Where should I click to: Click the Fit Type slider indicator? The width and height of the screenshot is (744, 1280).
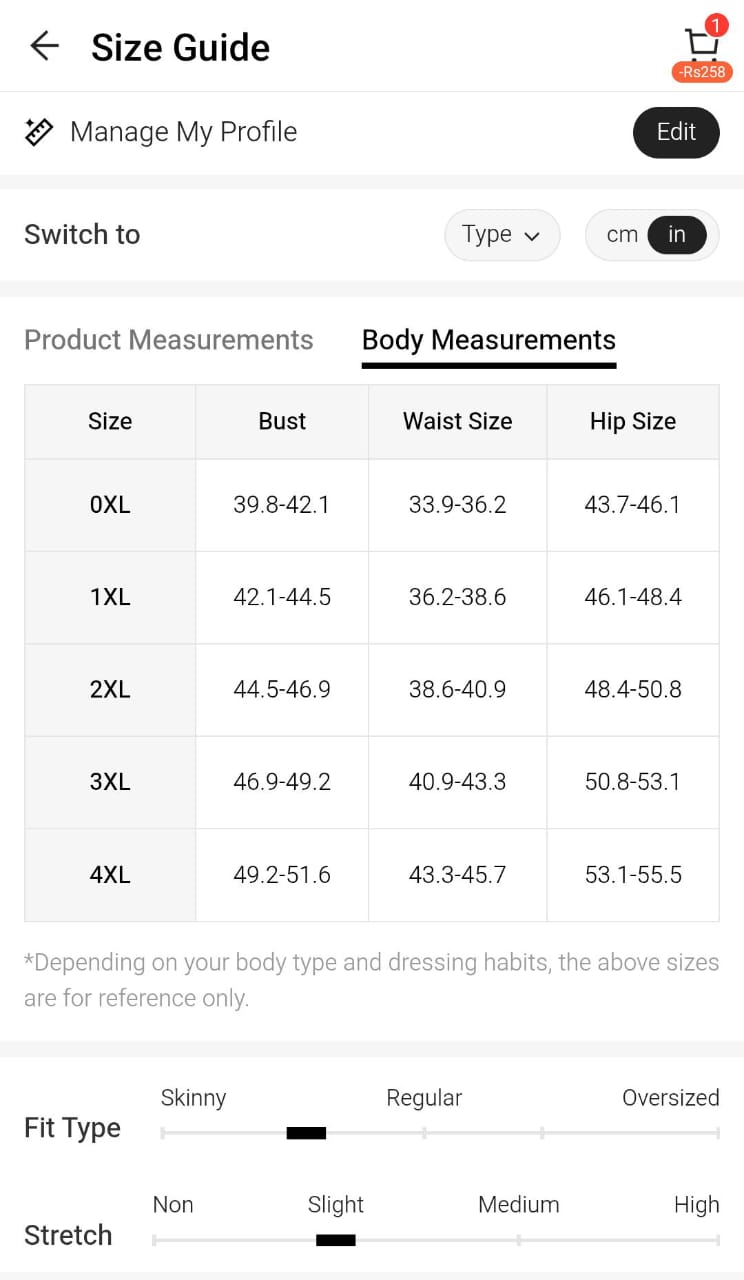[x=306, y=1133]
